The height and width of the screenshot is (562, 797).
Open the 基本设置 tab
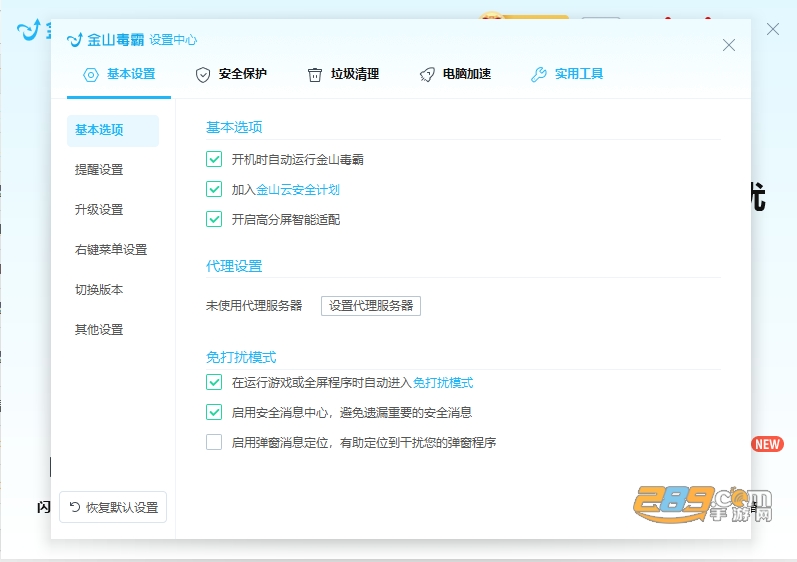[x=119, y=74]
